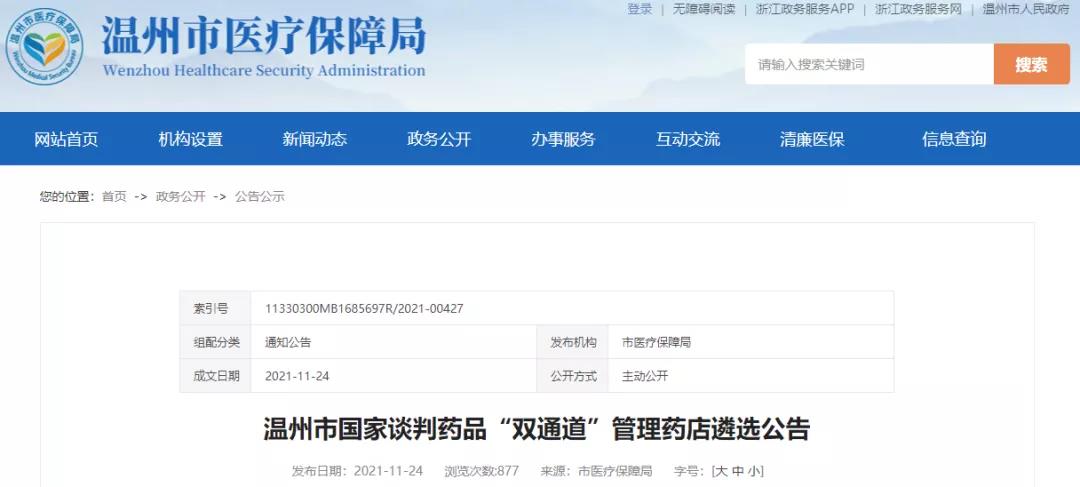Visit the 浙江政务服务网 link

pos(918,9)
